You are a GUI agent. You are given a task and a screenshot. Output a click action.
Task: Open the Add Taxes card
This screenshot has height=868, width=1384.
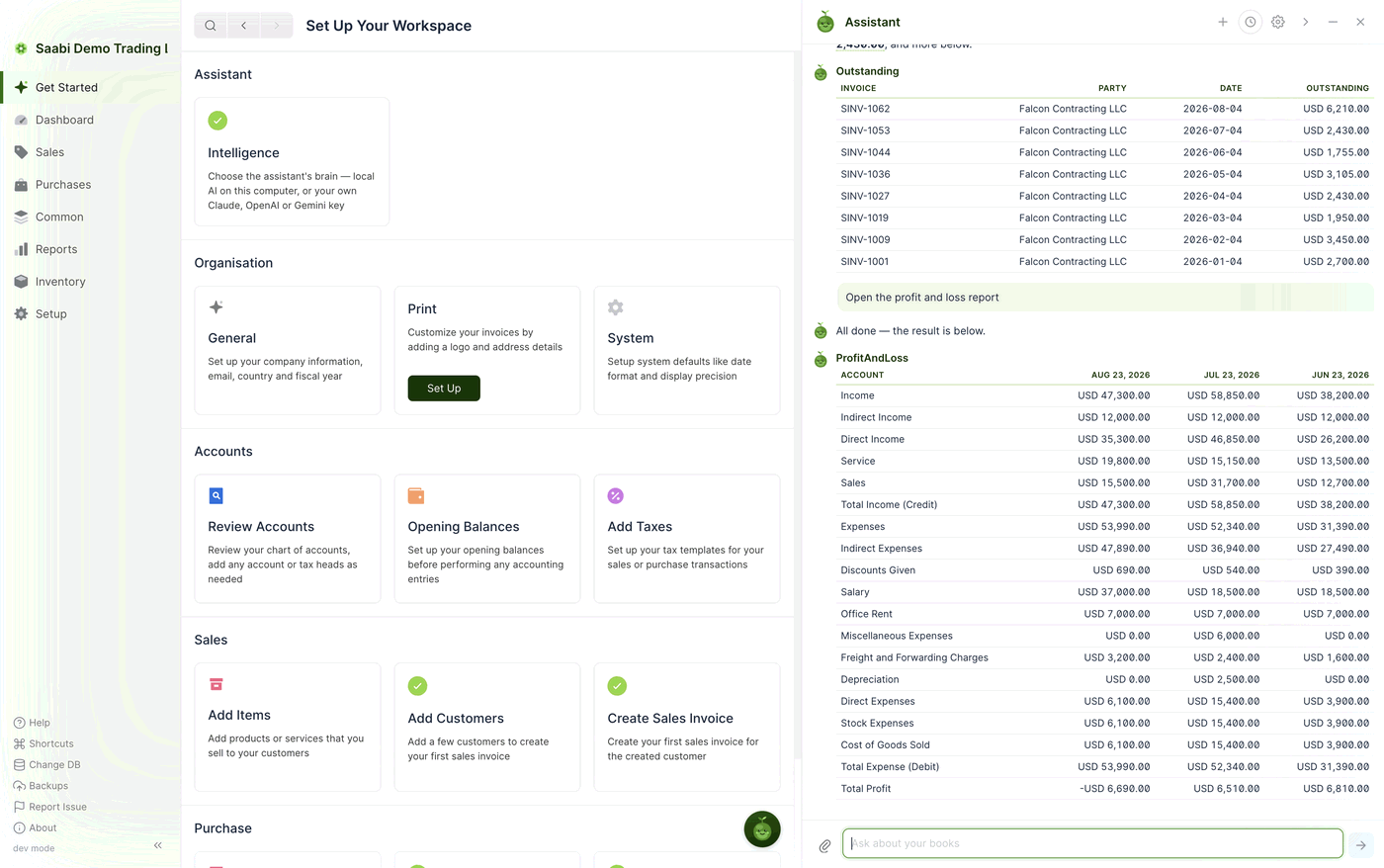coord(687,539)
